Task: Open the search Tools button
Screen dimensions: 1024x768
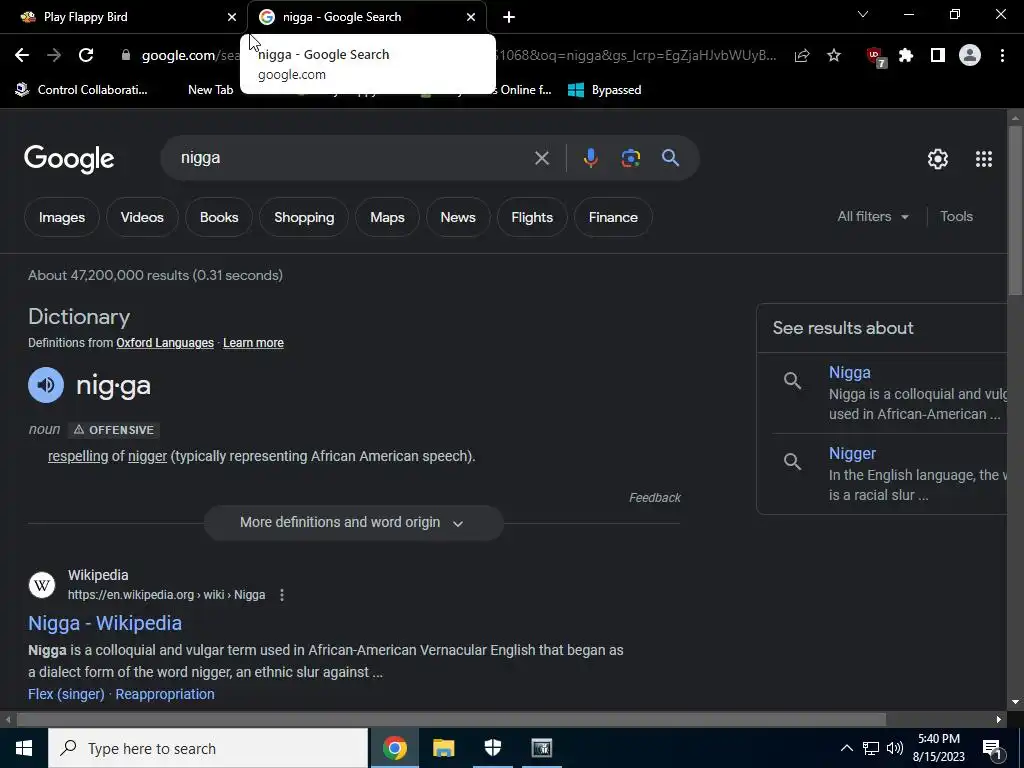Action: pos(956,217)
